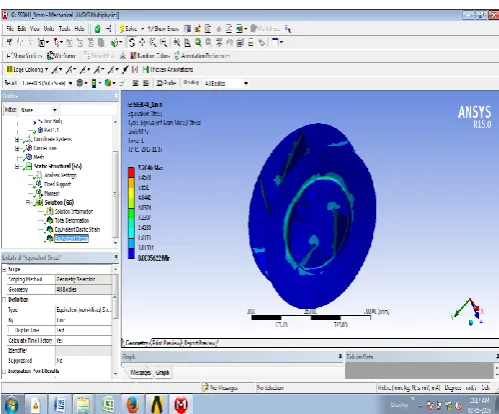Click red maximum color in legend
The width and height of the screenshot is (499, 414).
pyautogui.click(x=131, y=172)
